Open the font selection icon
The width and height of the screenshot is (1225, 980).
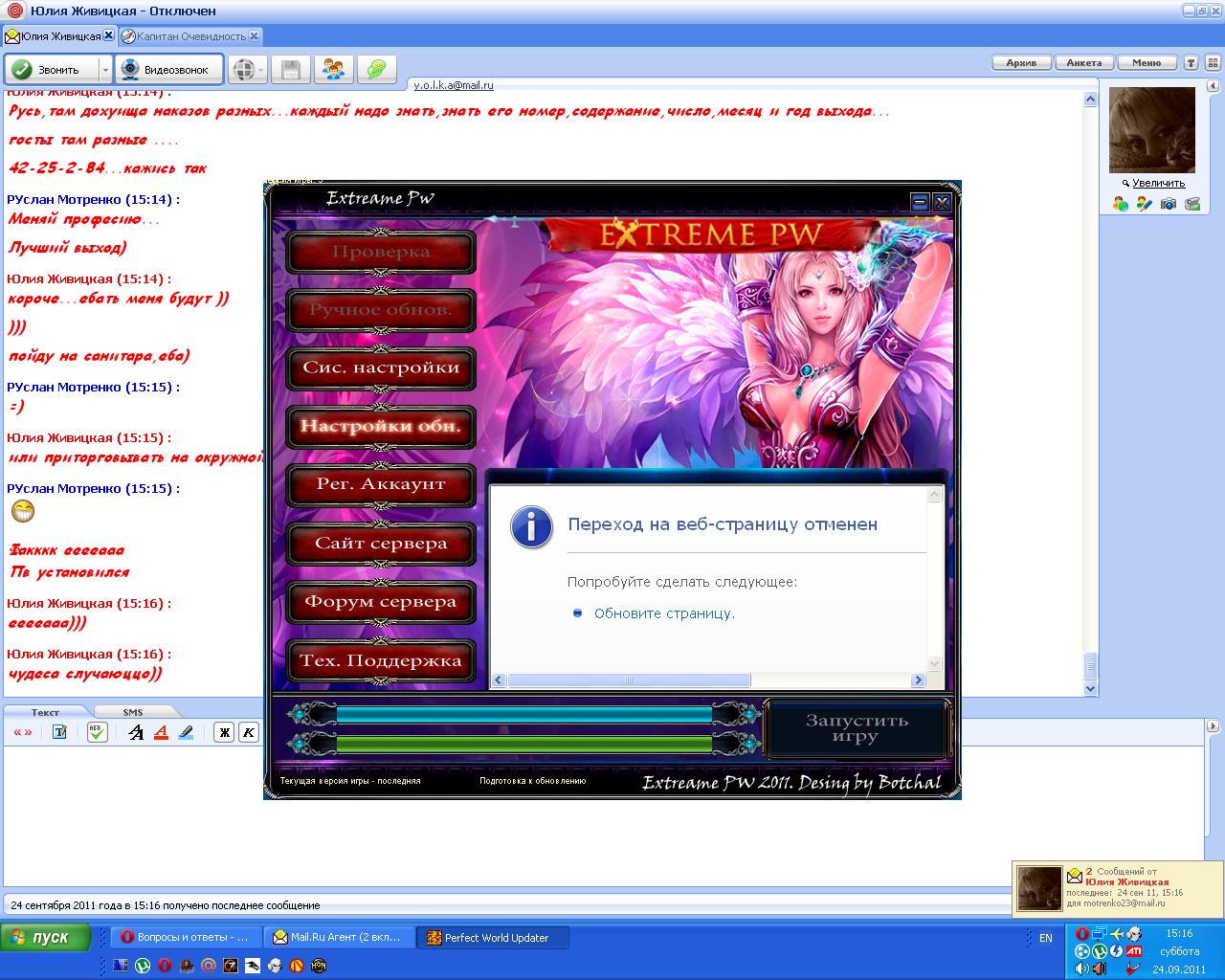(x=137, y=732)
